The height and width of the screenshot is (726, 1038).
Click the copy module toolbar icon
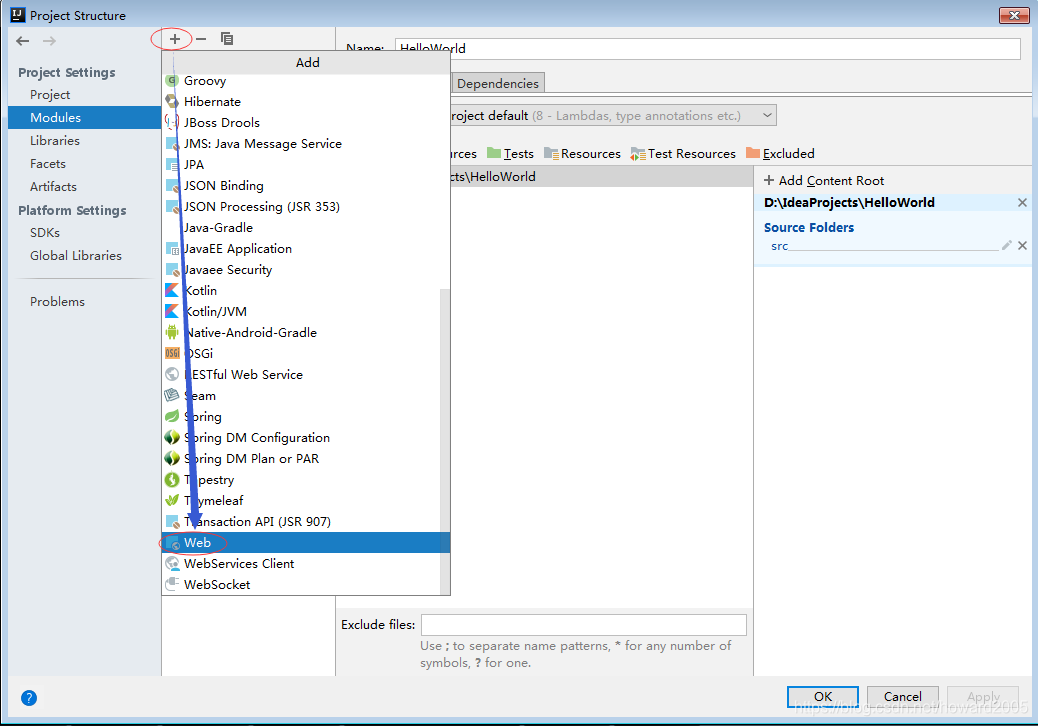226,39
